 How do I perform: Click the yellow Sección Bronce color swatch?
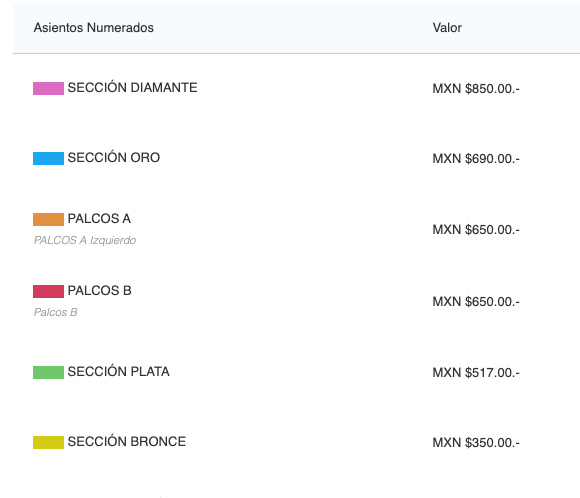click(x=48, y=443)
